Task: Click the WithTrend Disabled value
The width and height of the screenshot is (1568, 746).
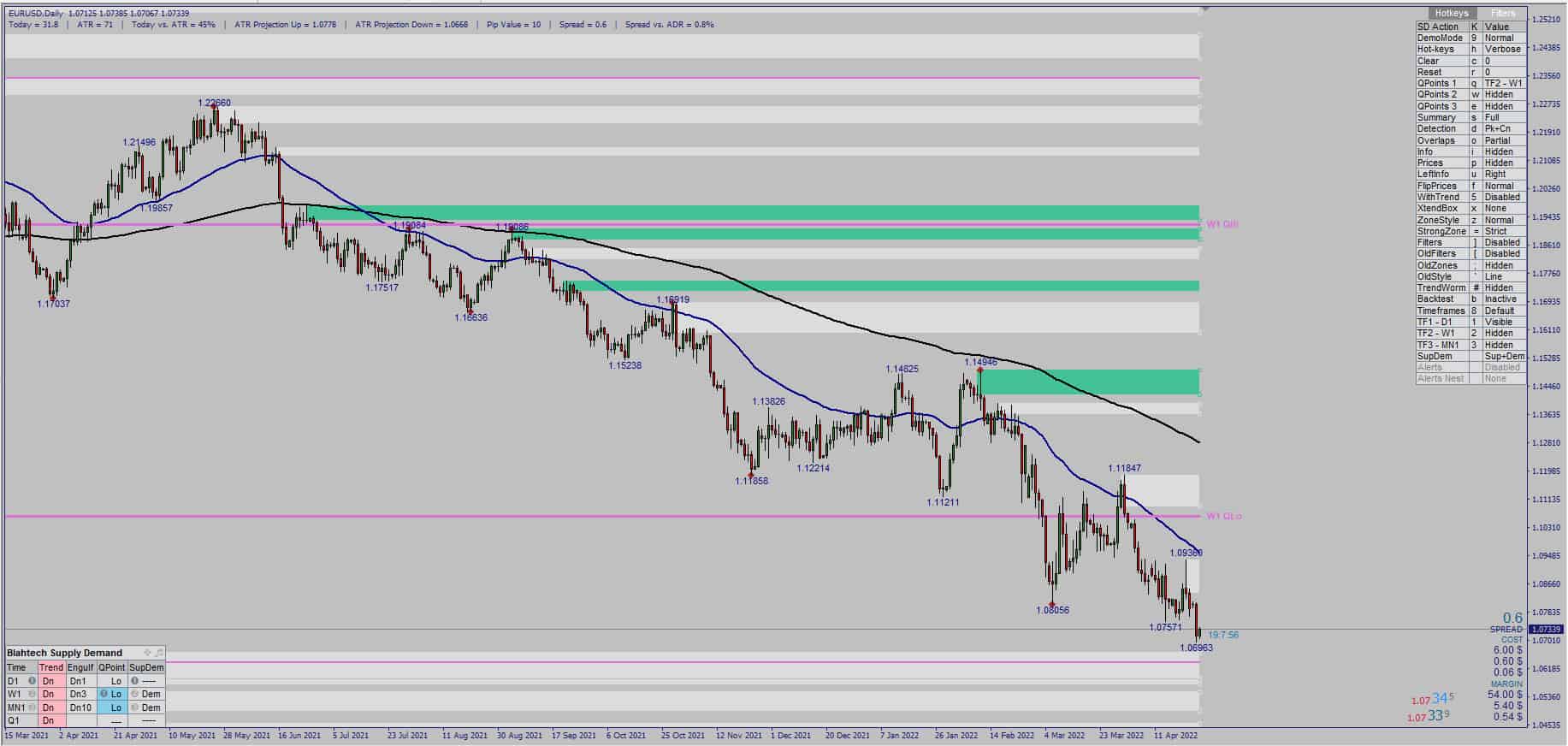Action: (1503, 197)
